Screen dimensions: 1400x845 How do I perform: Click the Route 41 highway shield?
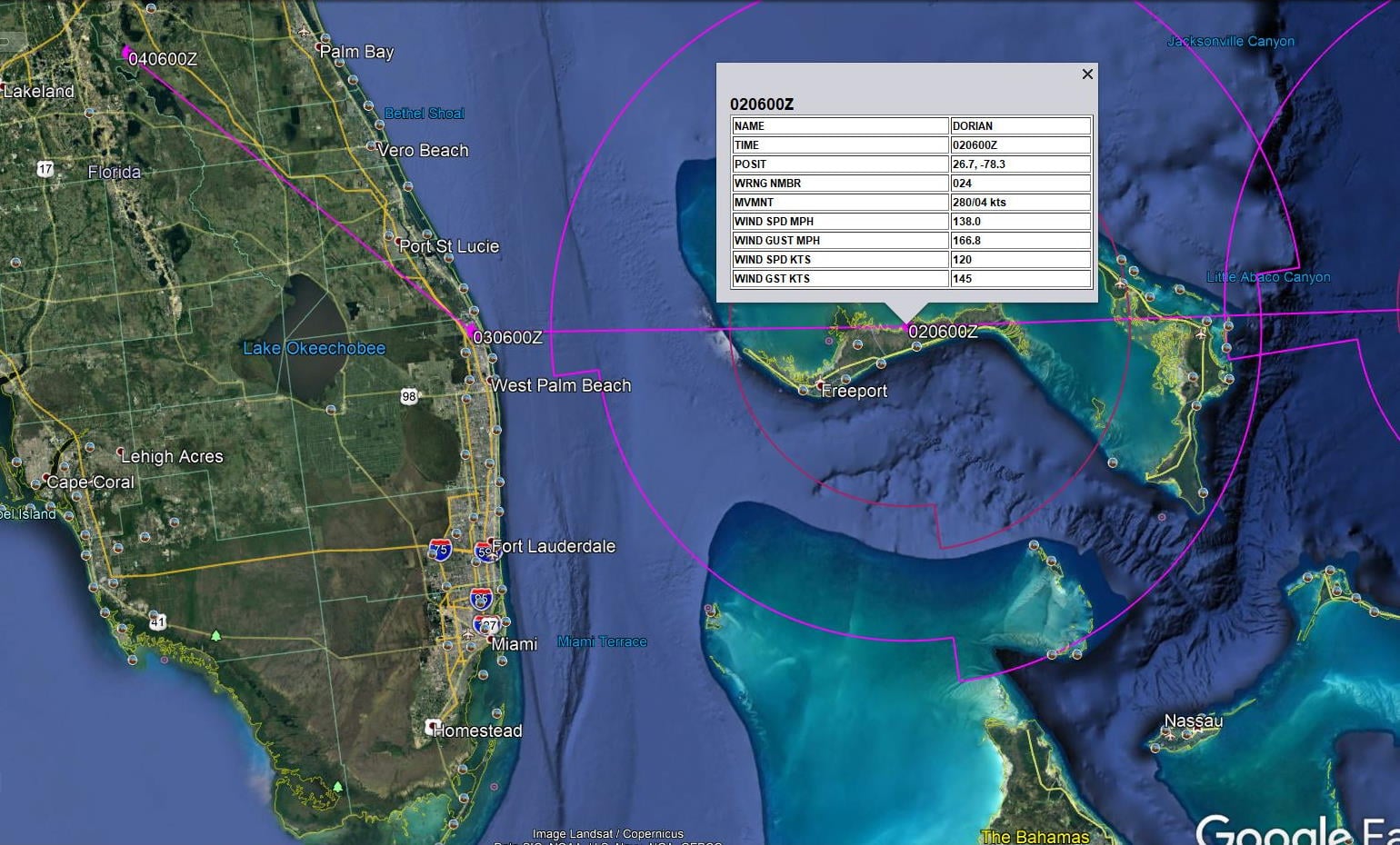158,621
